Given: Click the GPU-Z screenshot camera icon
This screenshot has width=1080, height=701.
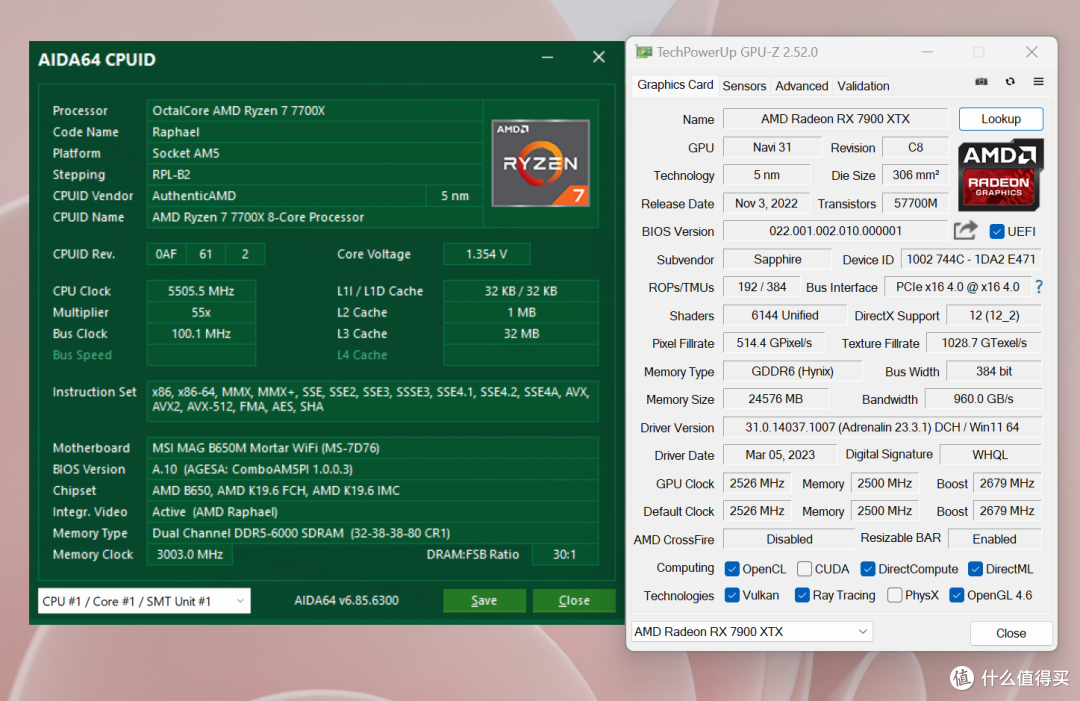Looking at the screenshot, I should (982, 82).
